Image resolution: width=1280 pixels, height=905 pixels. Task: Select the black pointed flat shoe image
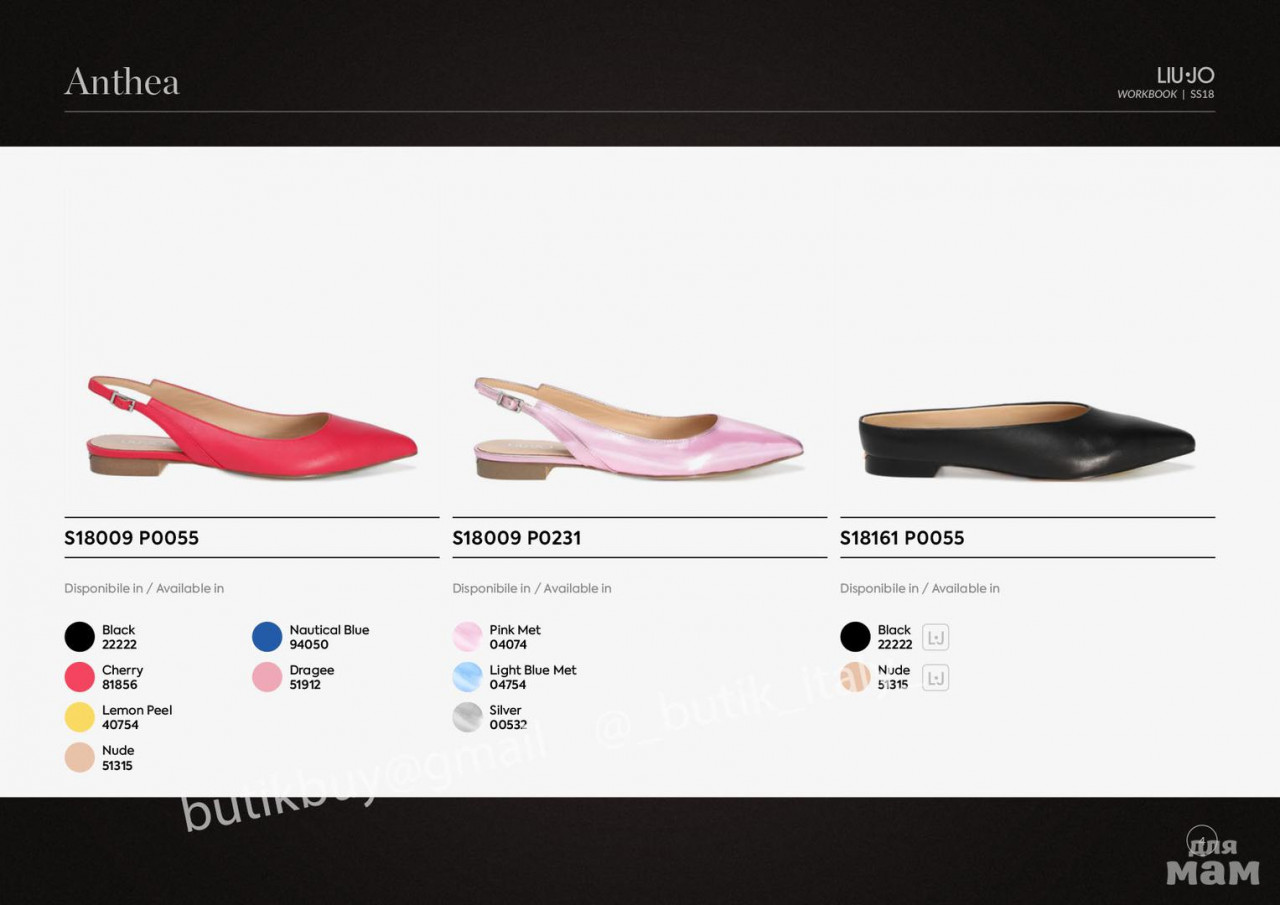click(1026, 437)
